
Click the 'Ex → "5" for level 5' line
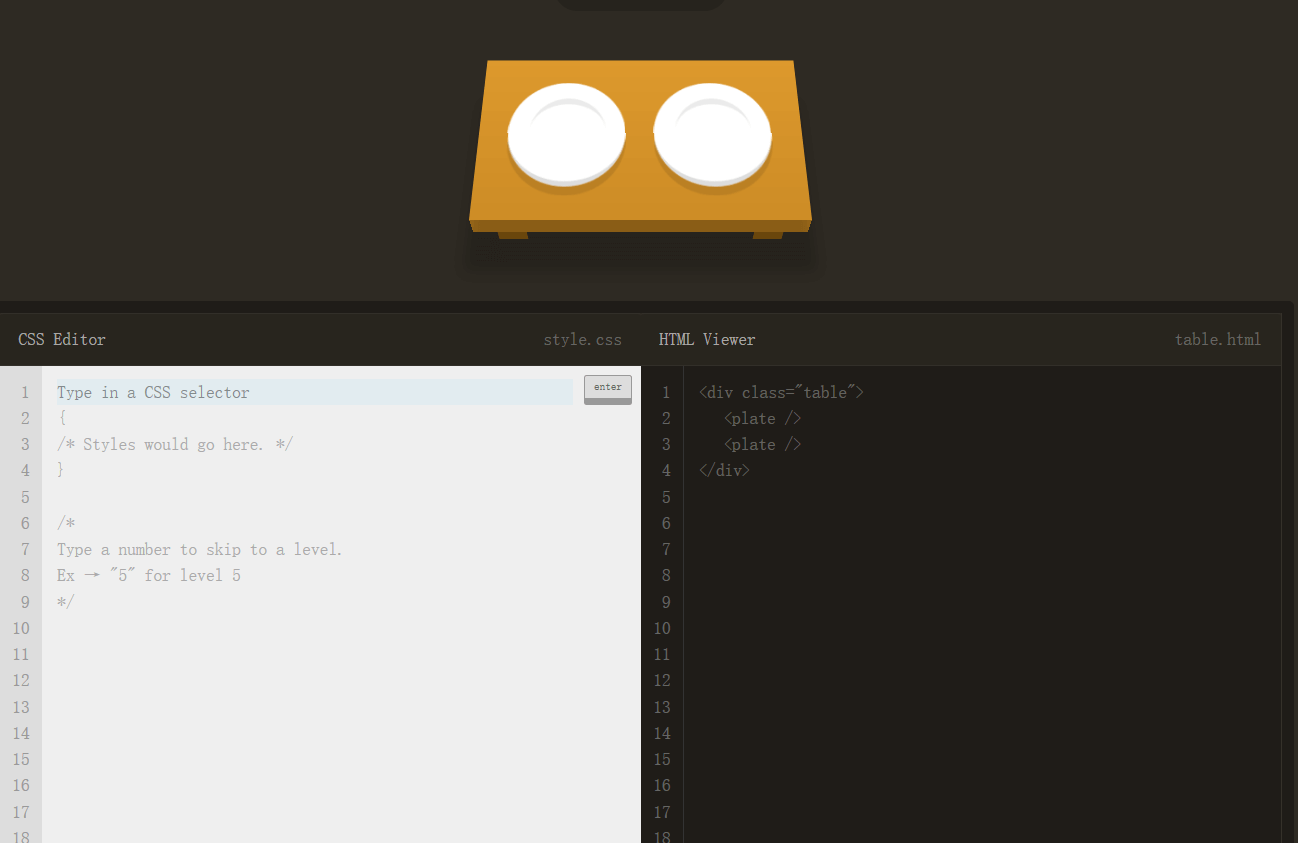tap(149, 575)
